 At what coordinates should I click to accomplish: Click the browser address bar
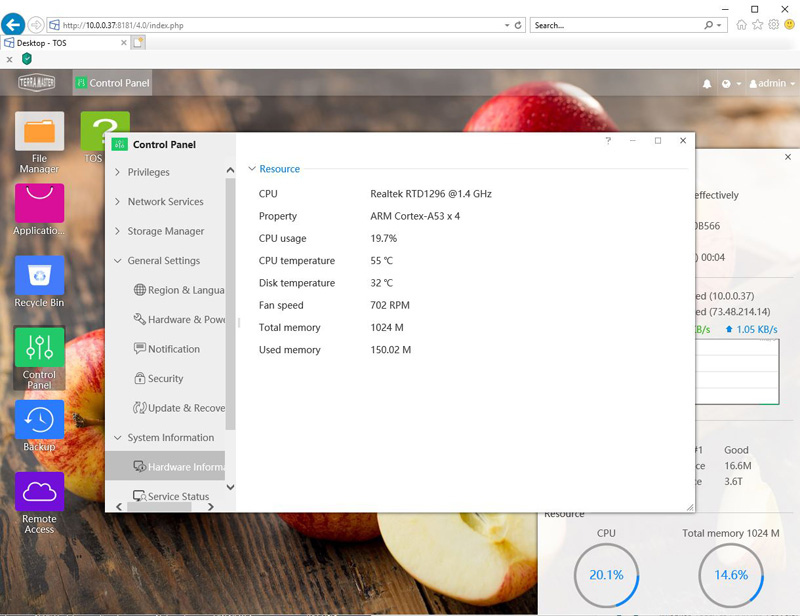point(290,25)
